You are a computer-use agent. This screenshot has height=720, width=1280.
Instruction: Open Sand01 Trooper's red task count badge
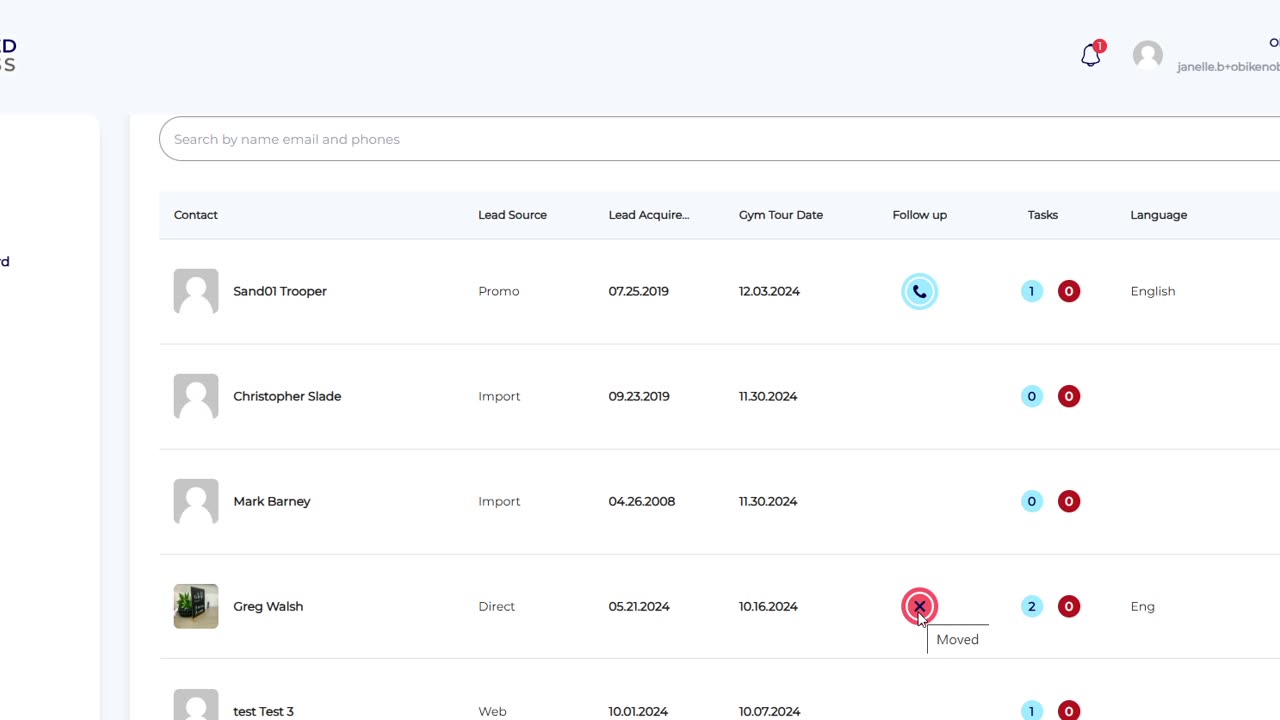1069,292
